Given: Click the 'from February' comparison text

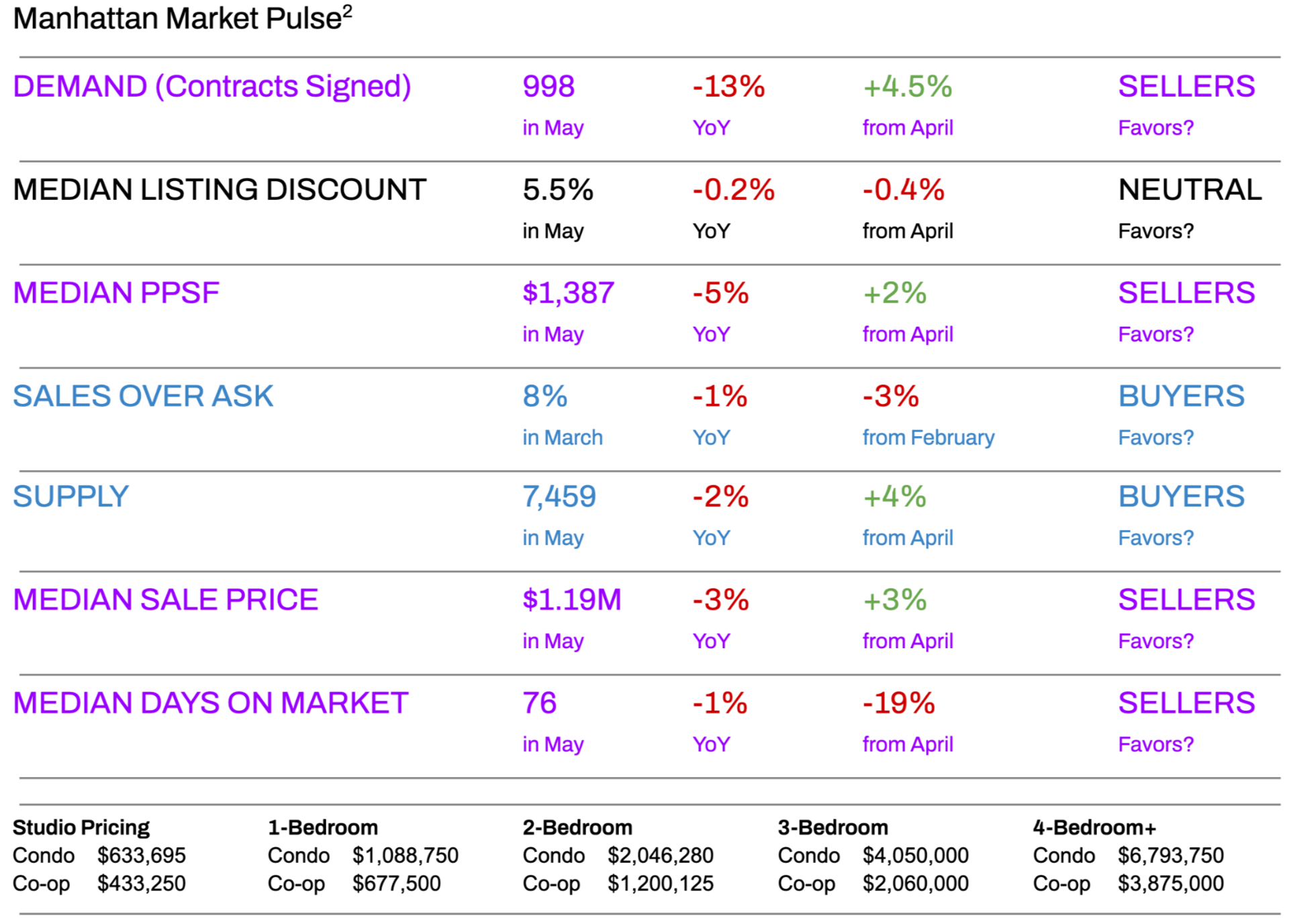Looking at the screenshot, I should (928, 438).
